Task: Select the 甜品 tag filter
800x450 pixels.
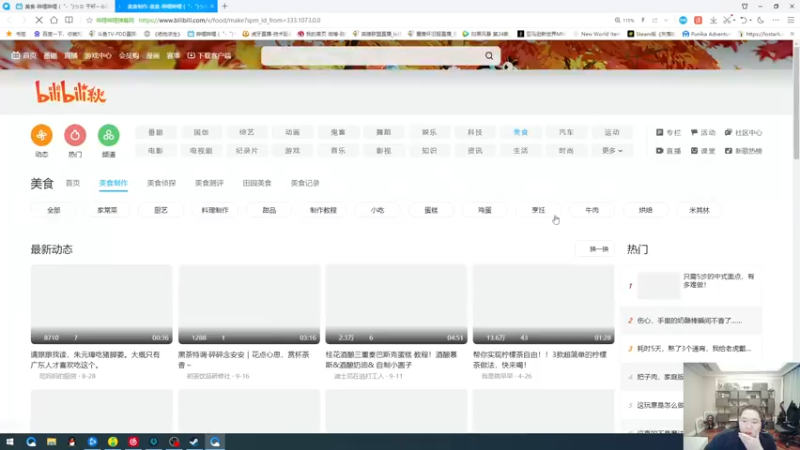Action: pyautogui.click(x=269, y=210)
